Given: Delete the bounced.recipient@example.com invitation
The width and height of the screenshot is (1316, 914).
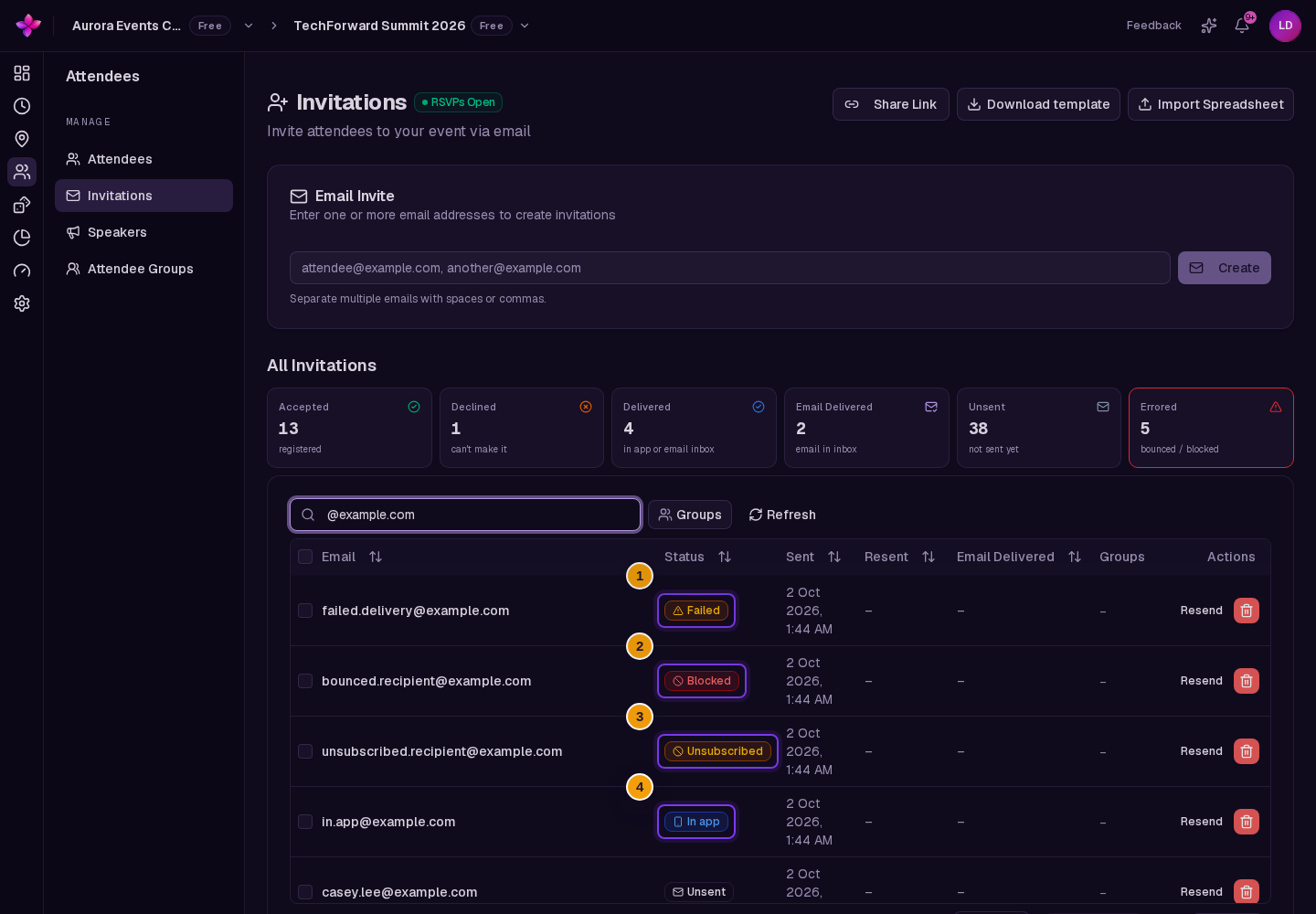Looking at the screenshot, I should click(x=1247, y=681).
